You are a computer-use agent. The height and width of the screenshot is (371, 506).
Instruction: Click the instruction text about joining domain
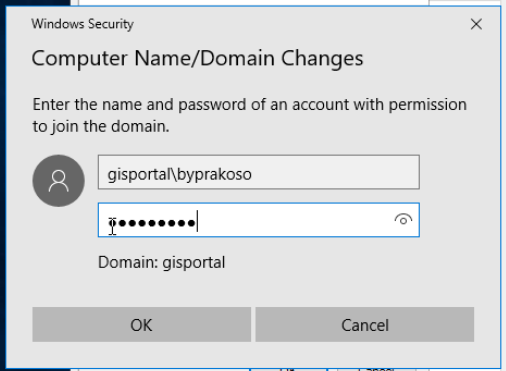[249, 115]
